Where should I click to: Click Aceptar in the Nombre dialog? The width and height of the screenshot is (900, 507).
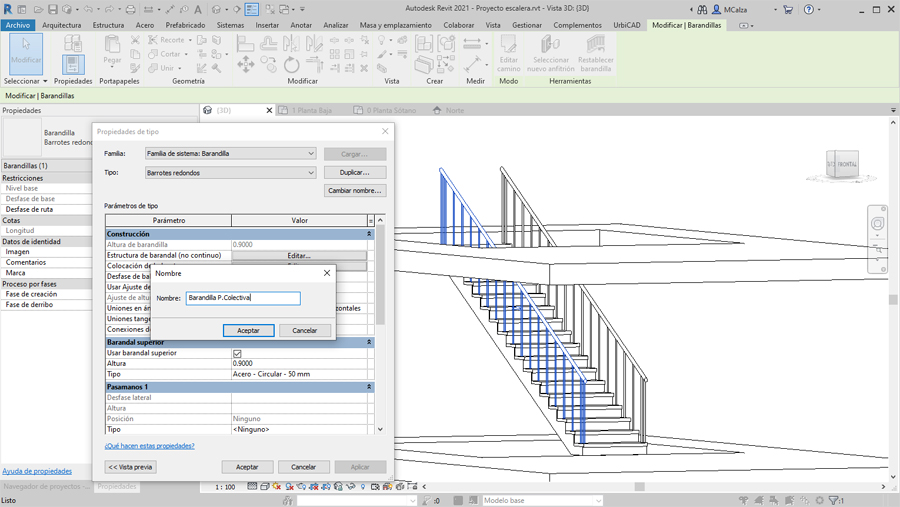coord(248,330)
